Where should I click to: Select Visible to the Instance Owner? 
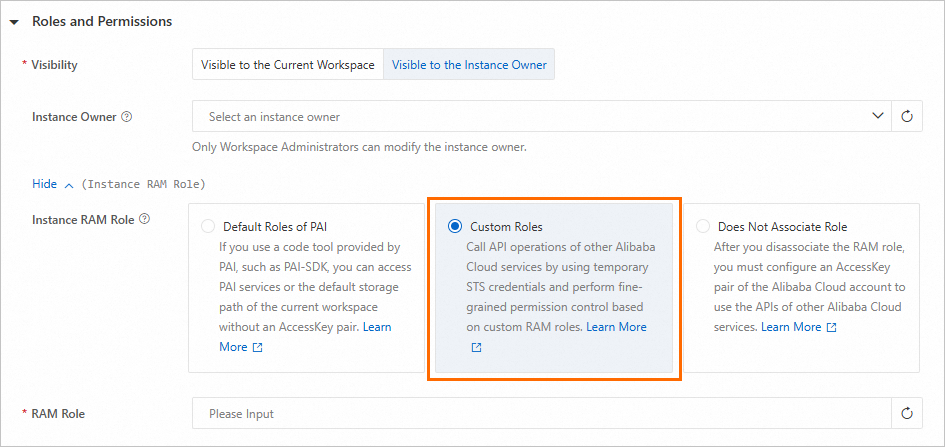click(x=469, y=65)
